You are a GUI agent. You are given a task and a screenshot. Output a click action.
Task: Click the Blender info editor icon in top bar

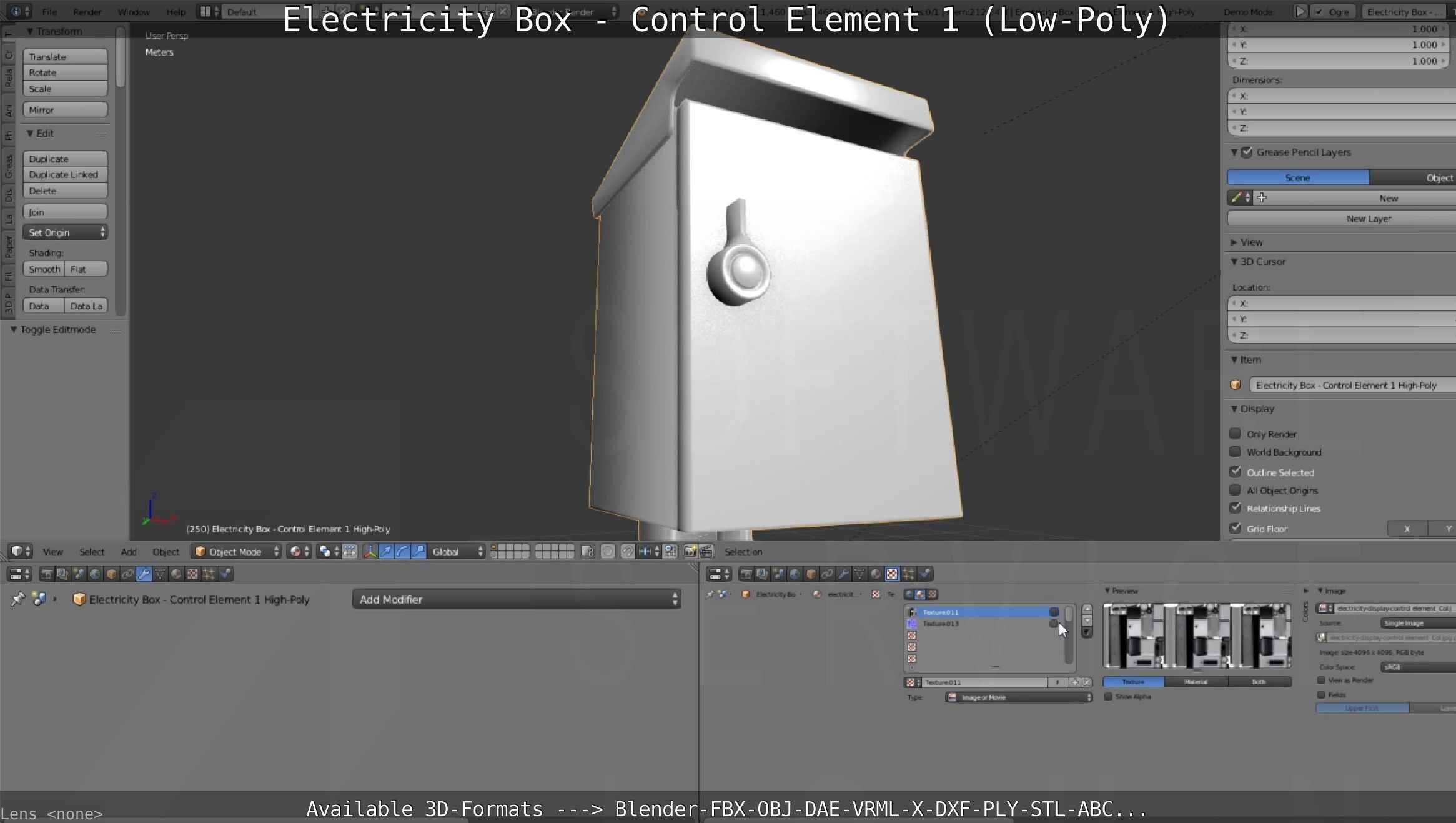[x=21, y=11]
